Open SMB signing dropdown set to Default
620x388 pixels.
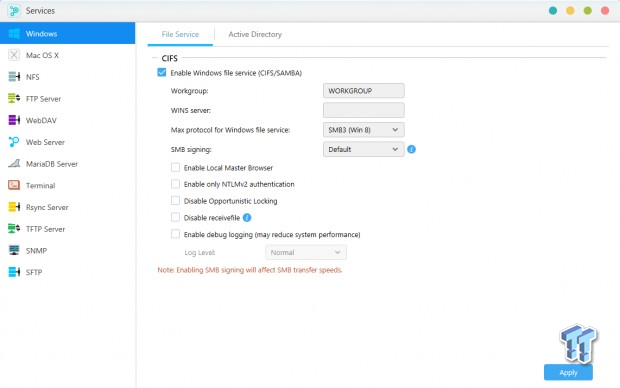coord(364,150)
